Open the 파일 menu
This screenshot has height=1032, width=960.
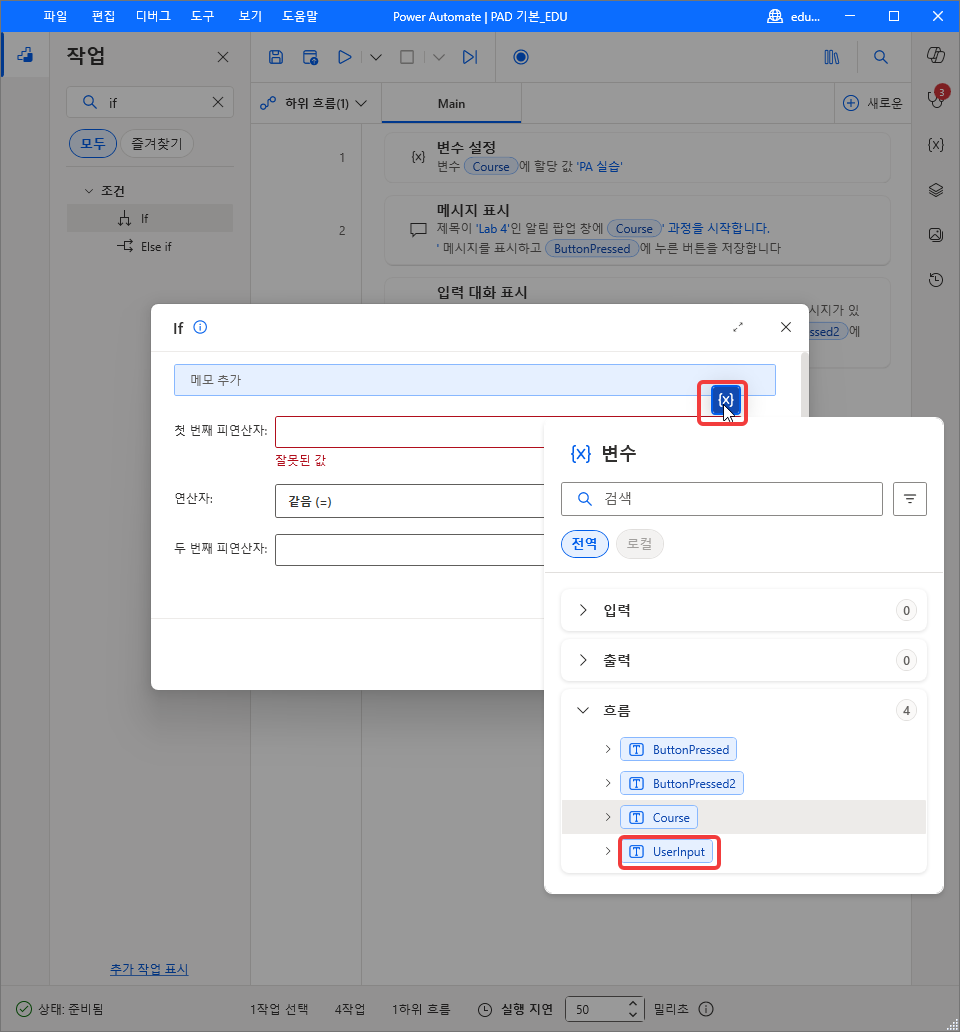[x=55, y=16]
